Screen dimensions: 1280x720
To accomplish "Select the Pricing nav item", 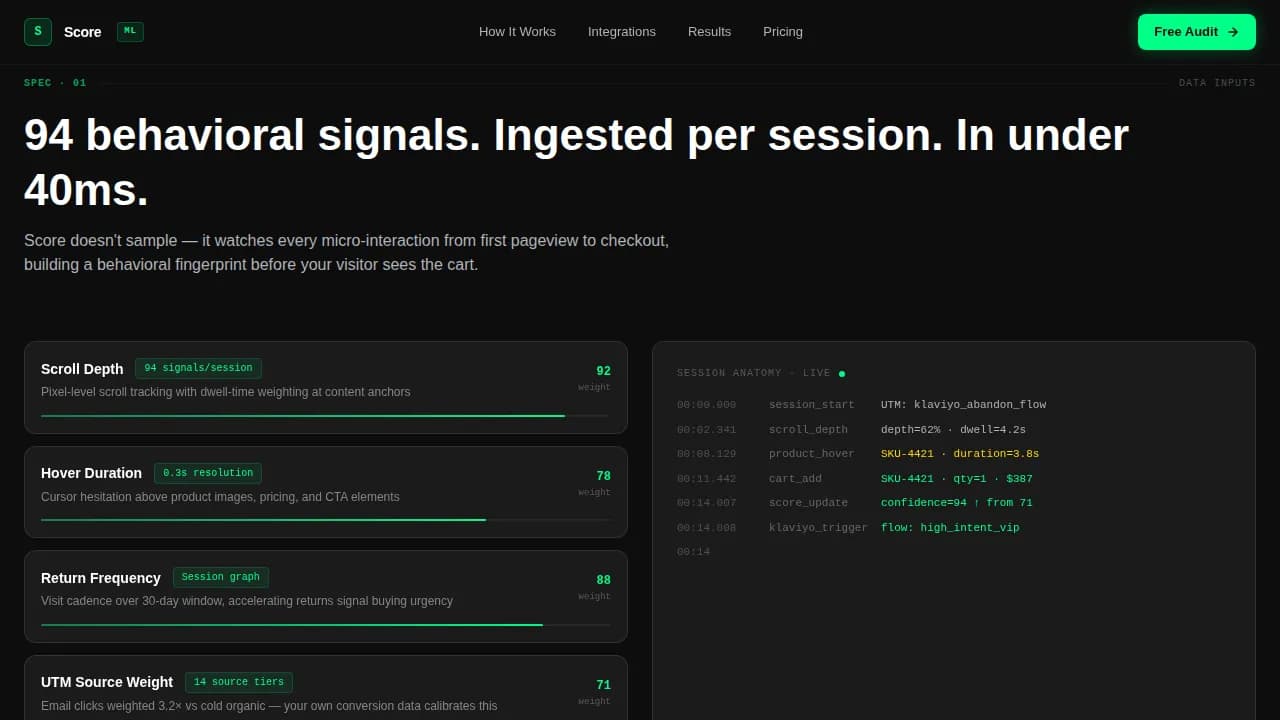I will pos(783,32).
